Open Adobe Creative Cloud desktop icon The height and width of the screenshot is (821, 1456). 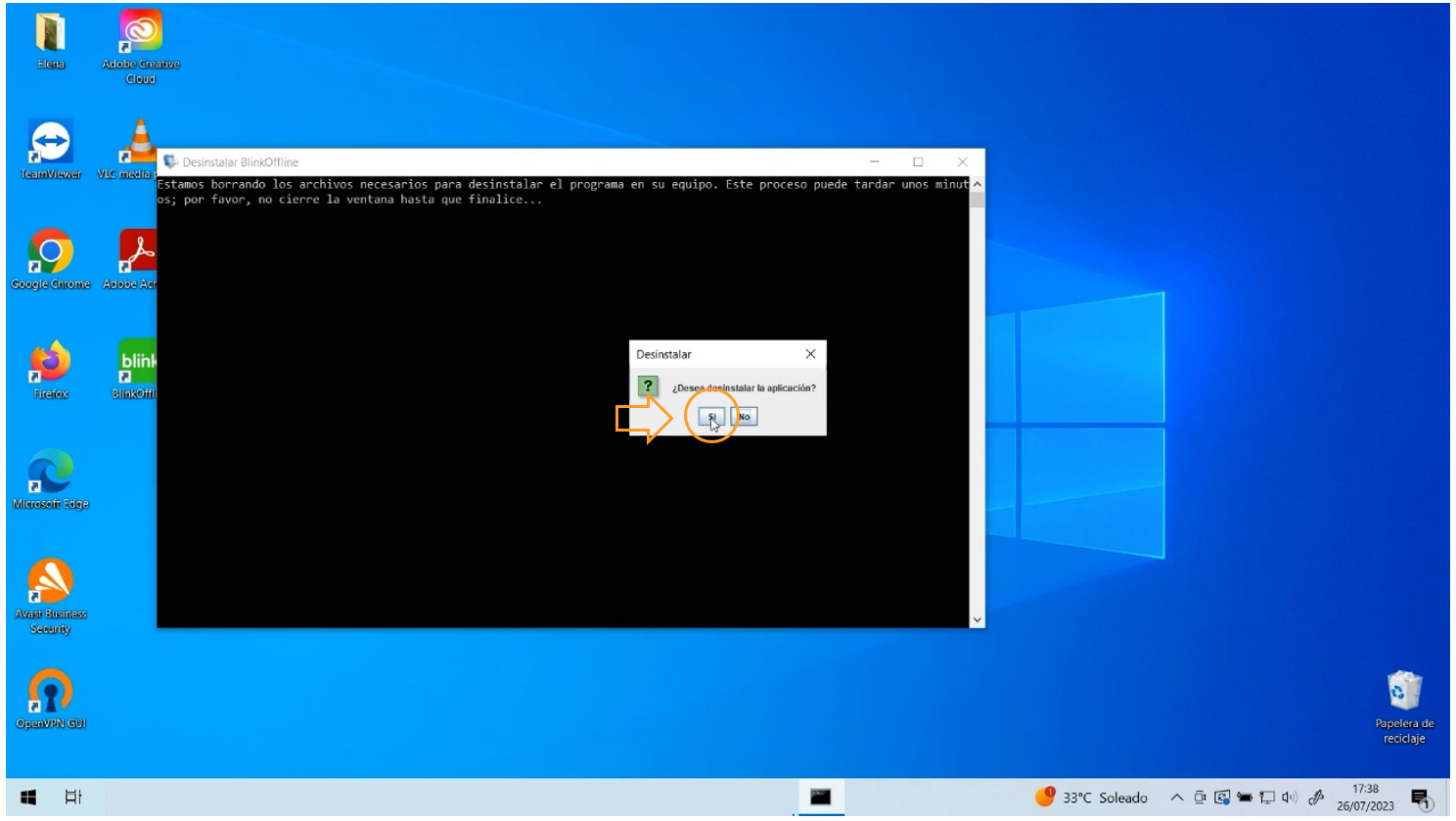click(140, 35)
